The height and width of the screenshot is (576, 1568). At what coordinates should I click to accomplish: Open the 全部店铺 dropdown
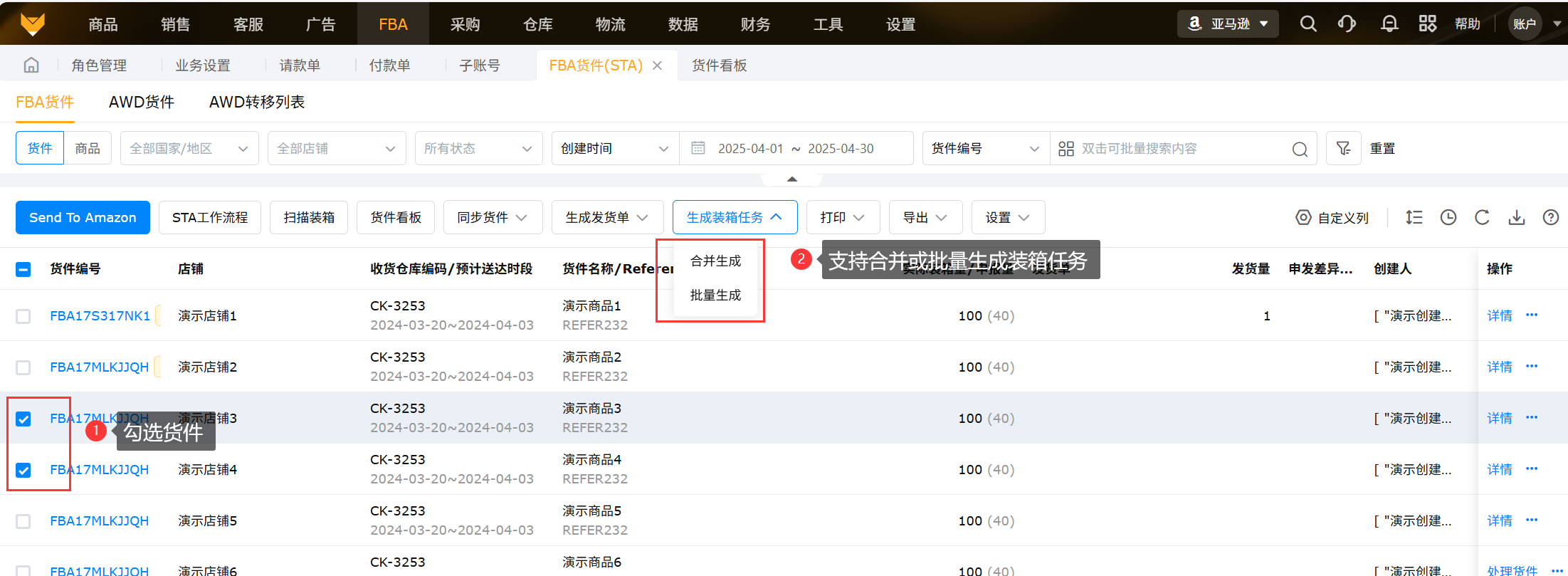tap(337, 148)
